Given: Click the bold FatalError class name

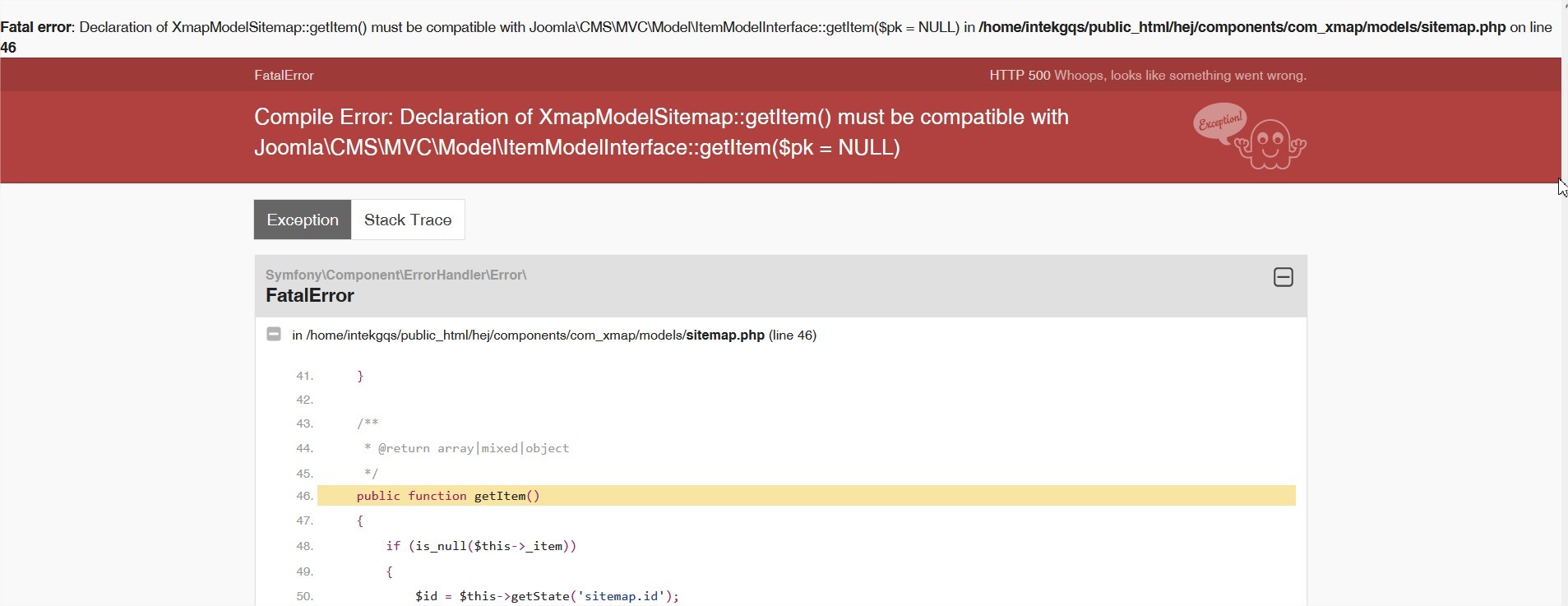Looking at the screenshot, I should [310, 295].
